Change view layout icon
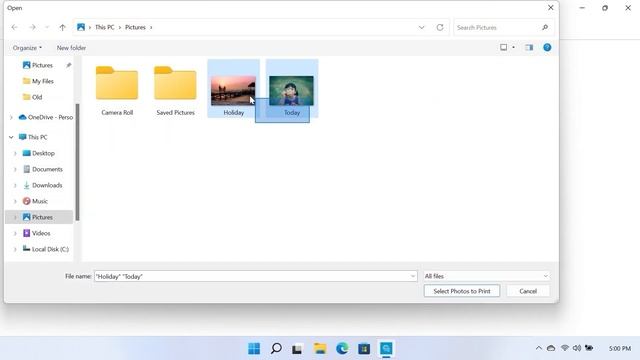640x360 pixels. (504, 47)
